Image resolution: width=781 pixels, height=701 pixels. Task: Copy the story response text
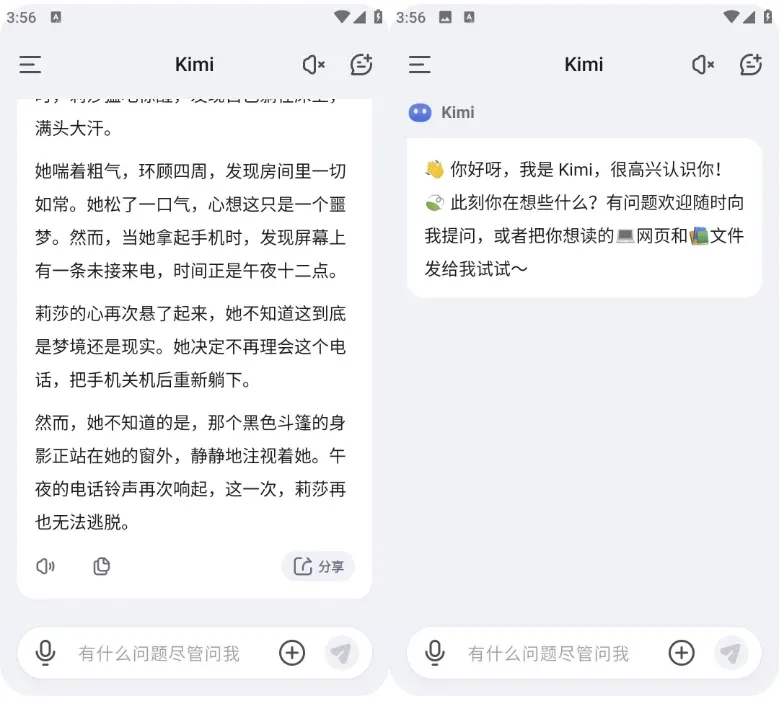click(x=102, y=566)
